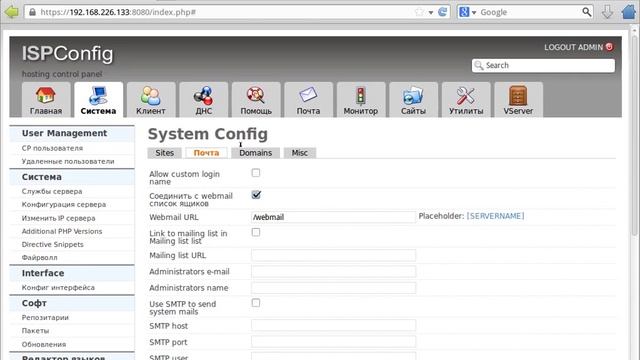This screenshot has width=640, height=360.
Task: Switch to the Domains tab
Action: (x=256, y=153)
